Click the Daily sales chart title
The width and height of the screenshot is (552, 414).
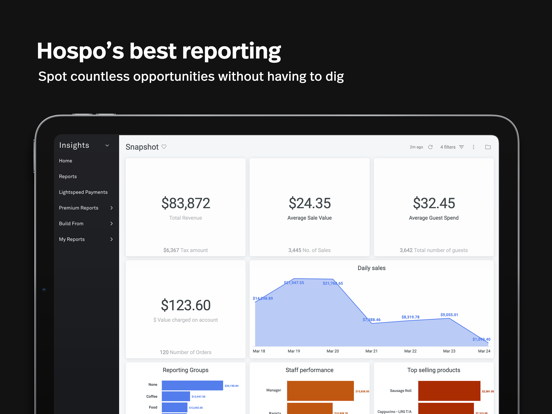coord(371,268)
